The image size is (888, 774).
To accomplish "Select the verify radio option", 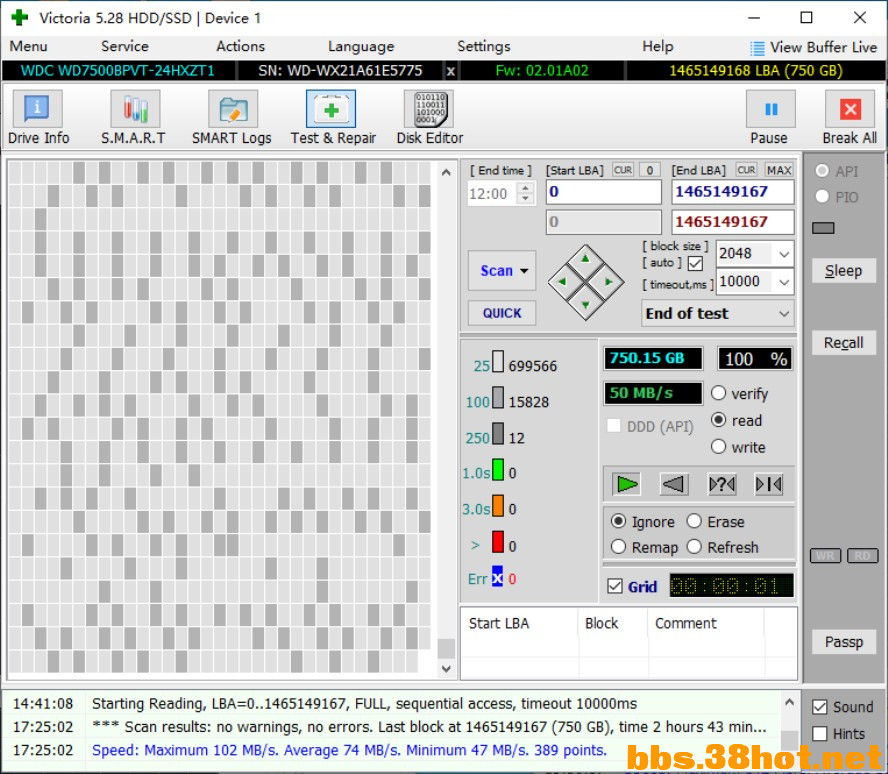I will pyautogui.click(x=719, y=394).
